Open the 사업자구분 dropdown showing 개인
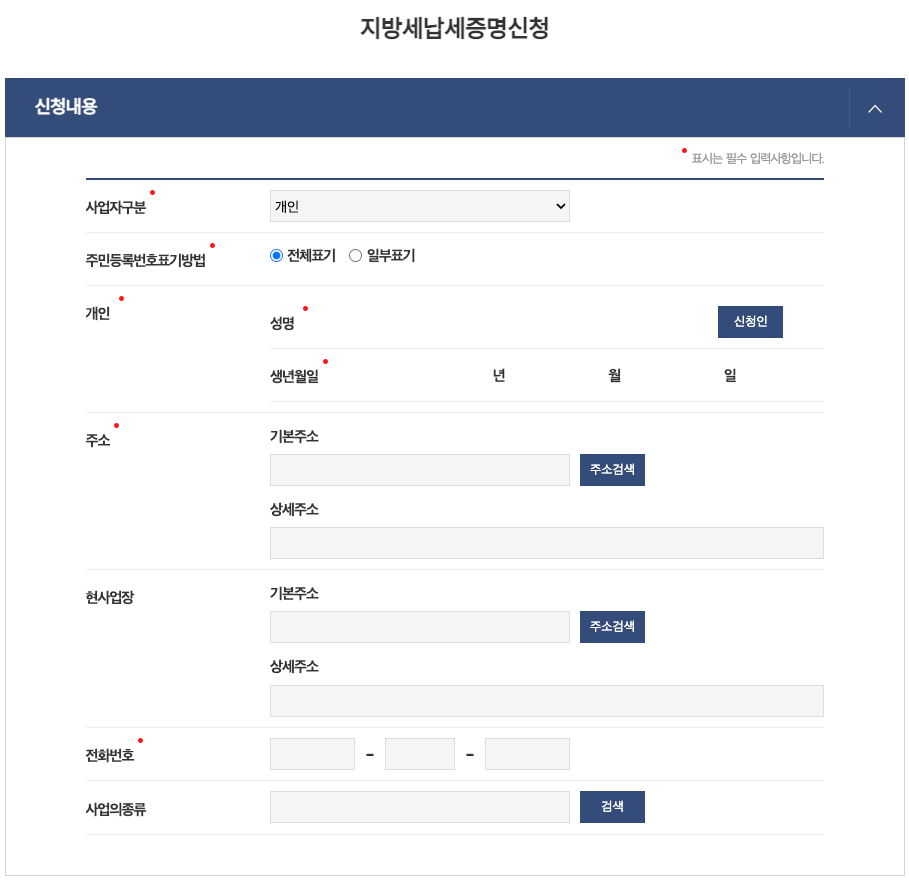Screen dimensions: 909x881 tap(419, 206)
